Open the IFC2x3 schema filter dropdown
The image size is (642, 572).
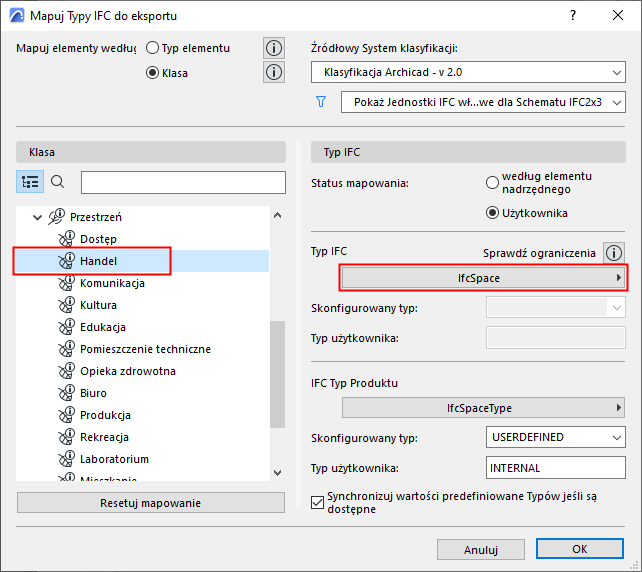click(483, 102)
